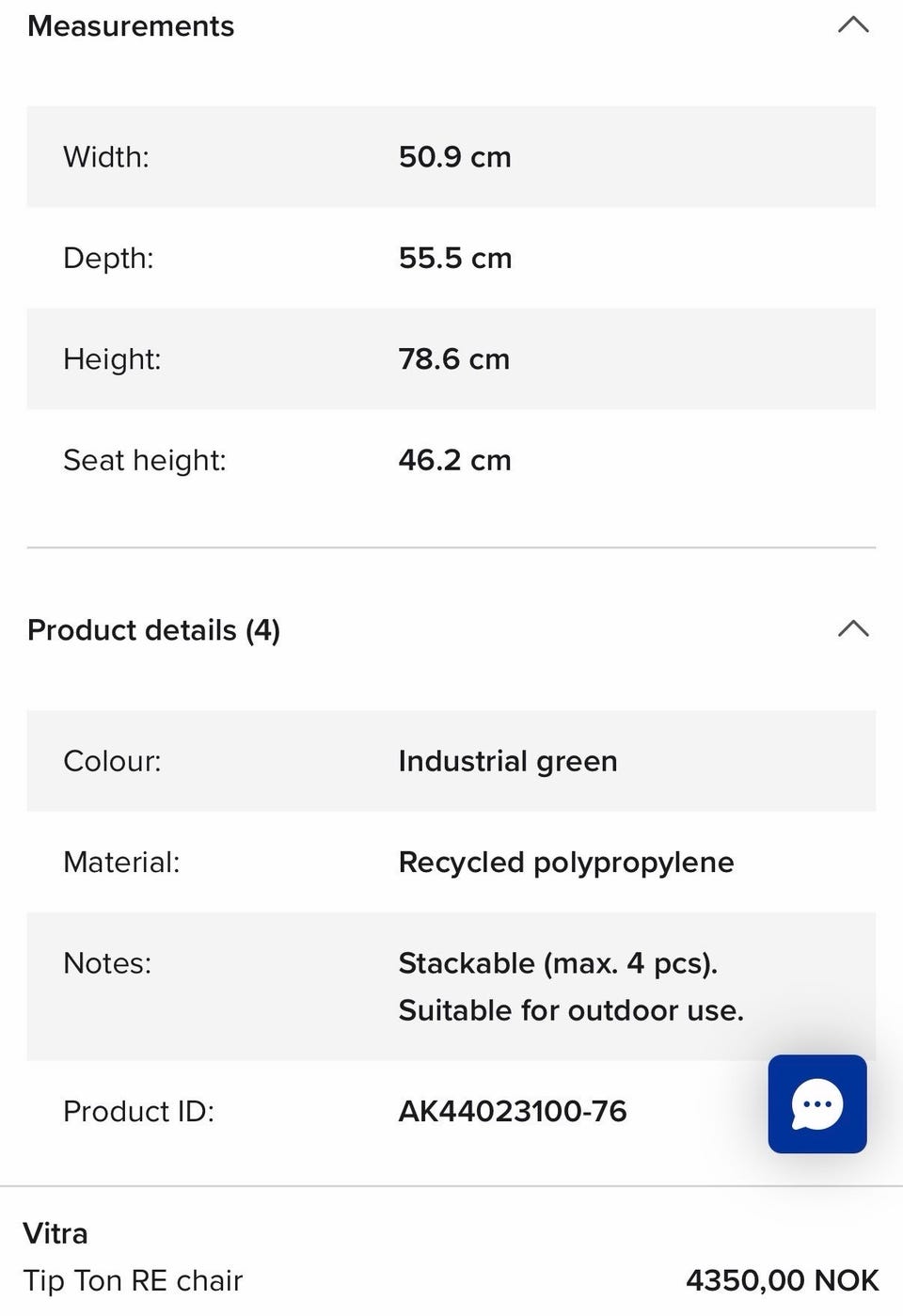
Task: Collapse the Product details chevron
Action: point(852,629)
